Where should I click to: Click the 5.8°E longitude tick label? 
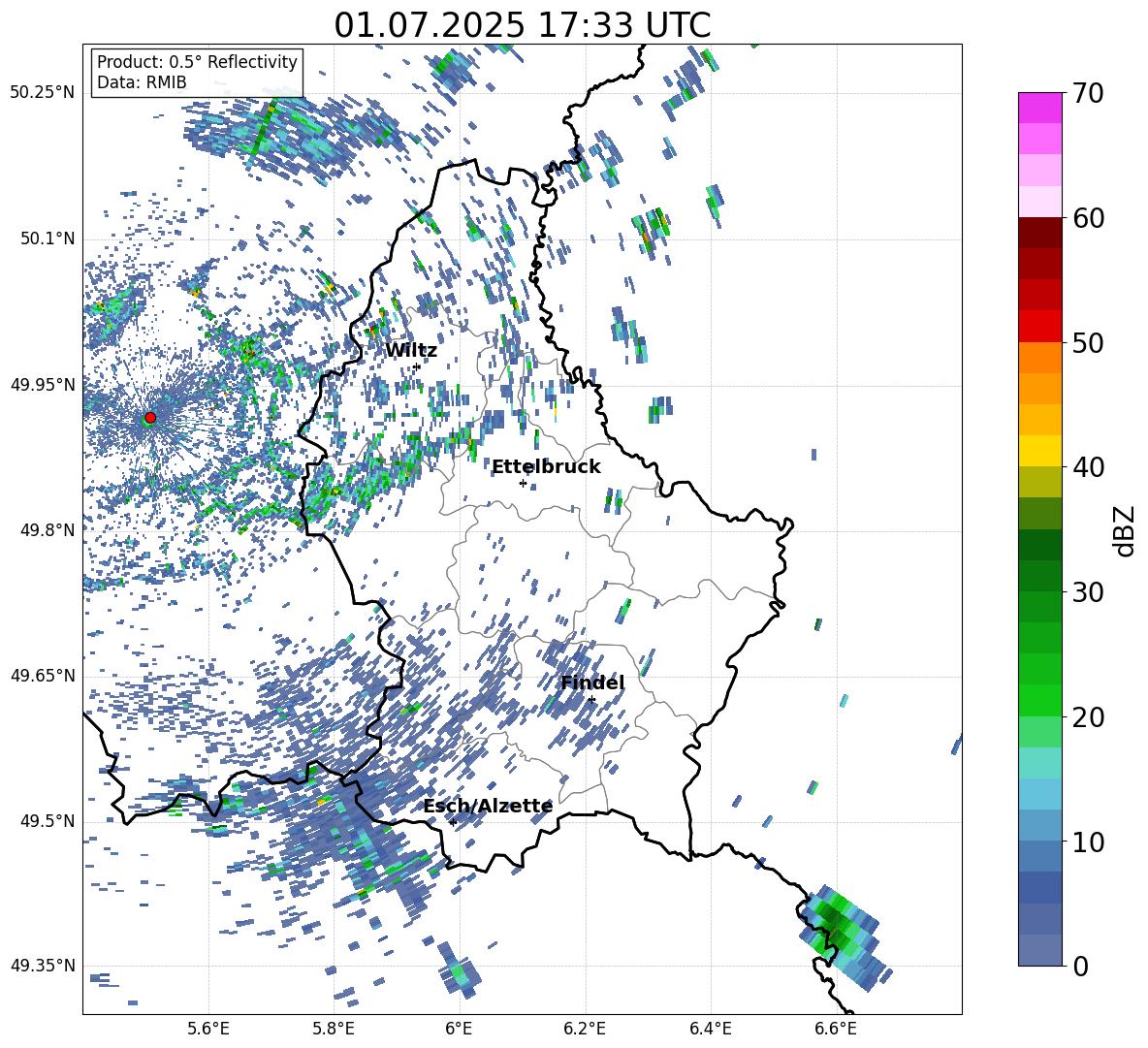(x=334, y=1029)
